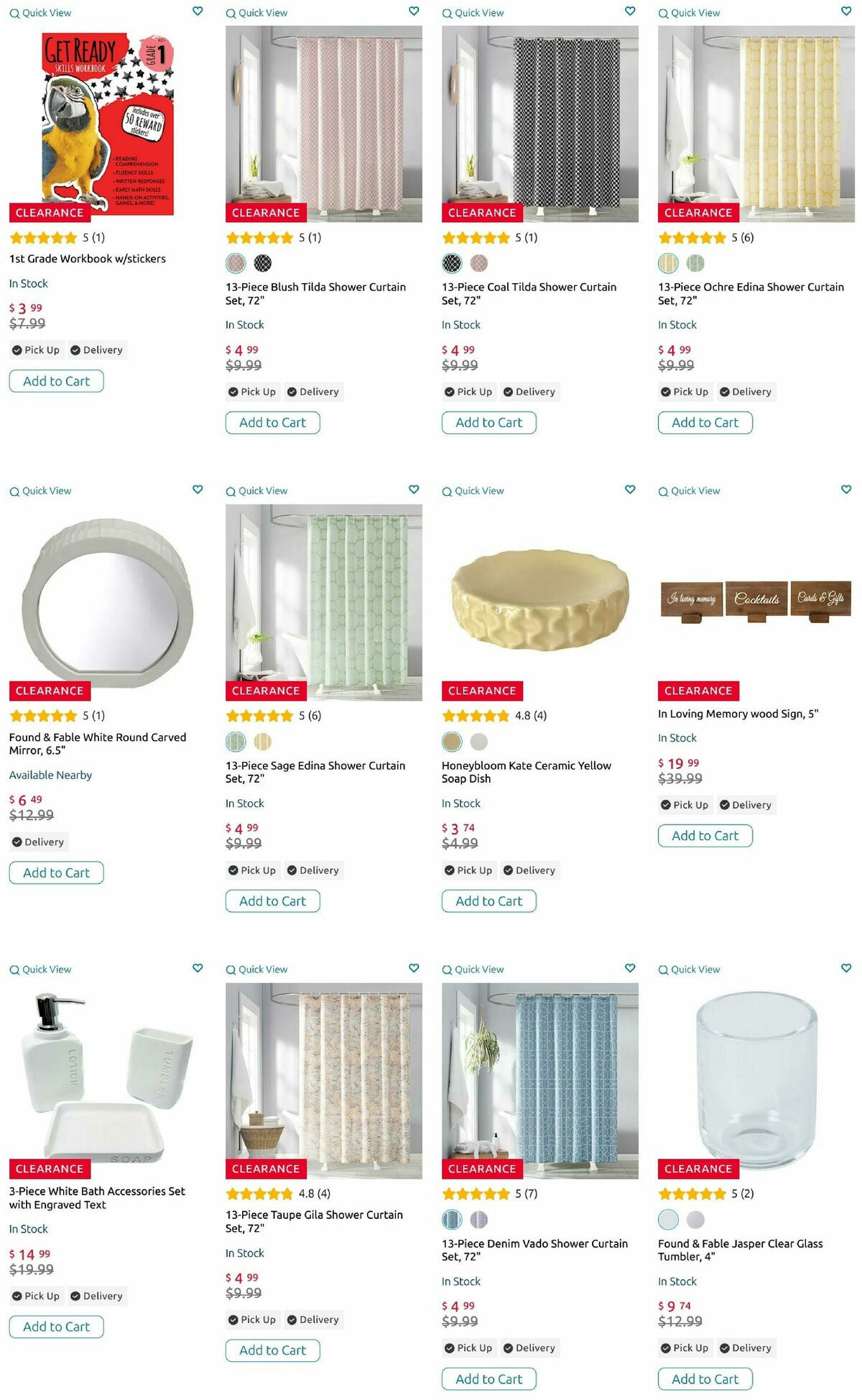Open the 13-Piece Blush Tilda Shower Curtain listing
Screen dimensions: 862x1400
[315, 293]
